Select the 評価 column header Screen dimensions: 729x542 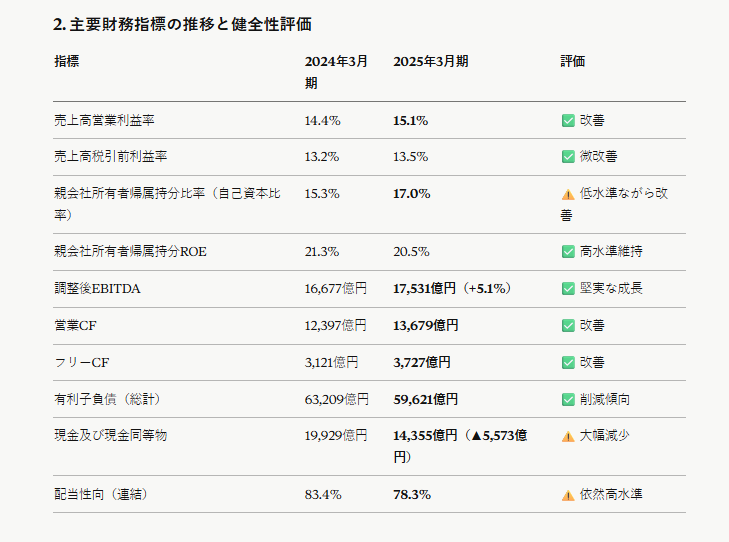573,61
